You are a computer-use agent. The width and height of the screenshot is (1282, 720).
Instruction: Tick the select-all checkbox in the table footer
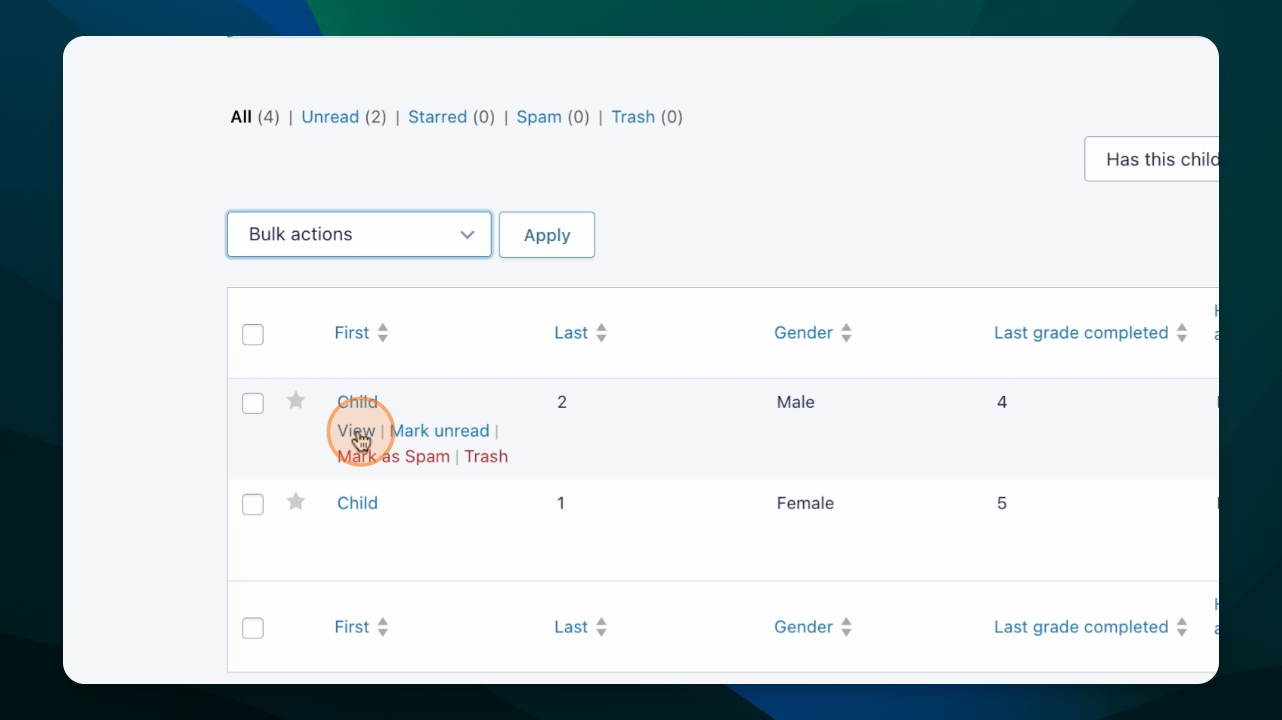(253, 628)
